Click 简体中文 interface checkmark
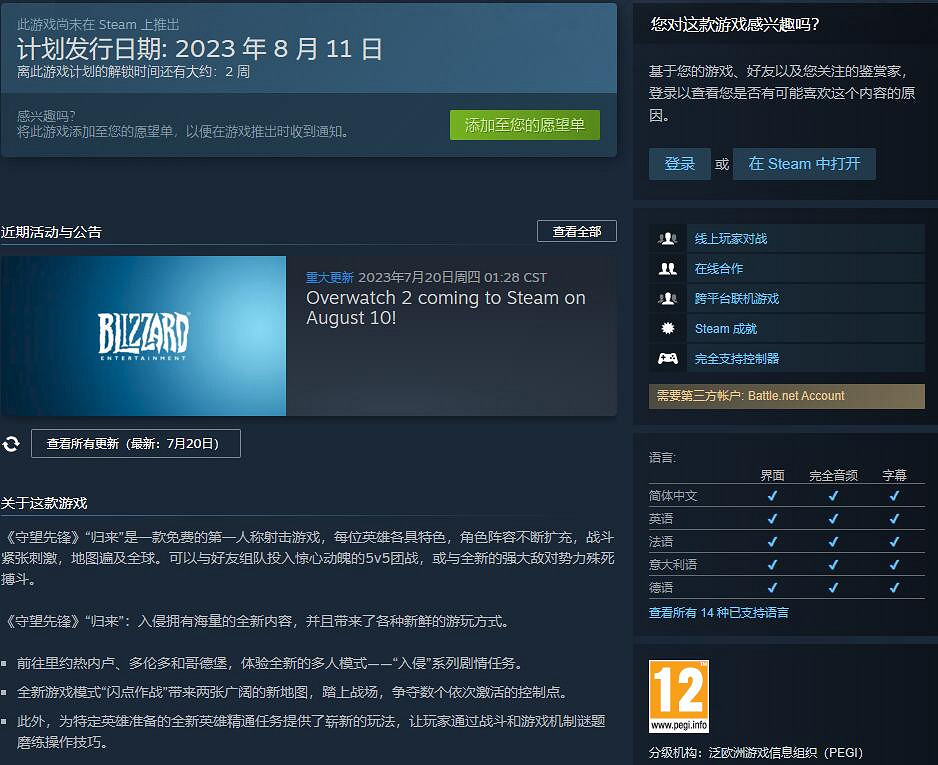938x765 pixels. 772,496
